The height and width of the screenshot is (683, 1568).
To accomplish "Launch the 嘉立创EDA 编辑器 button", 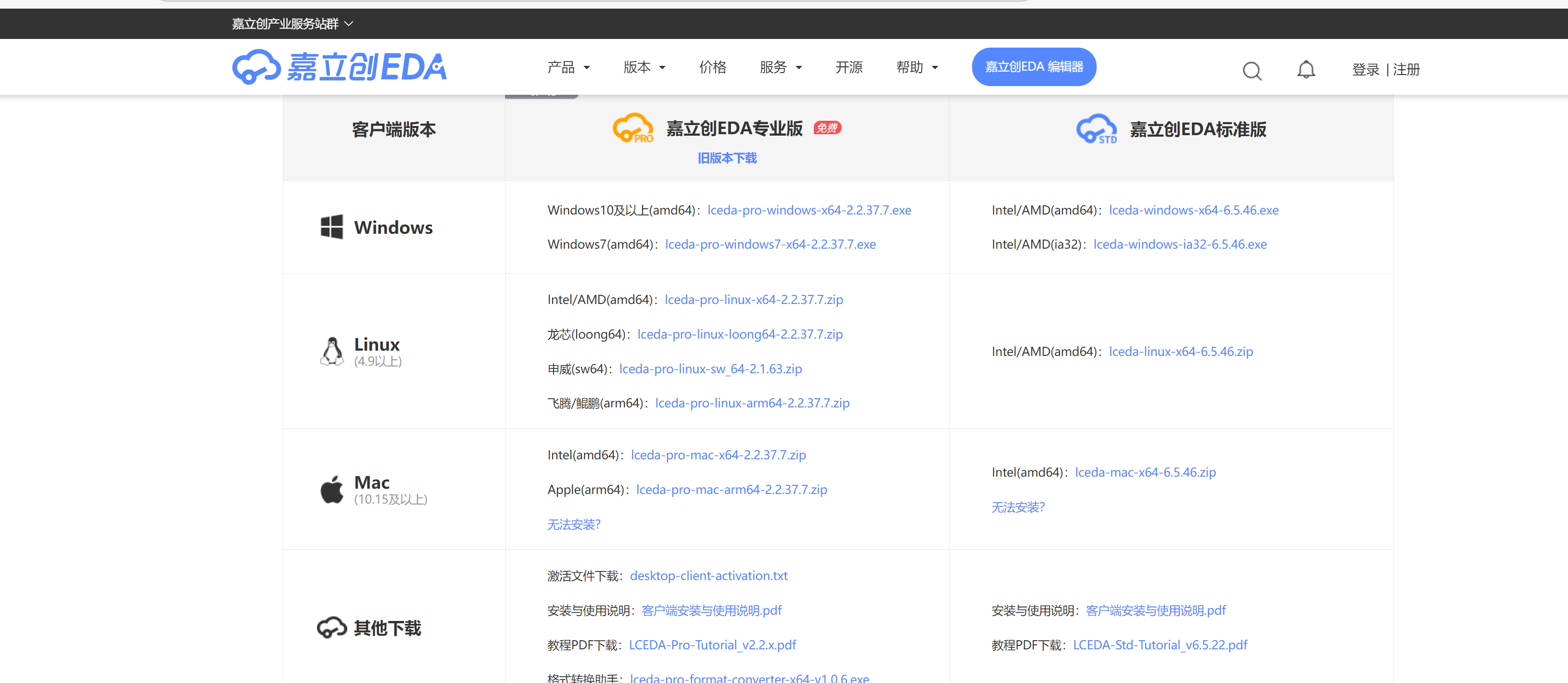I will pyautogui.click(x=1034, y=67).
